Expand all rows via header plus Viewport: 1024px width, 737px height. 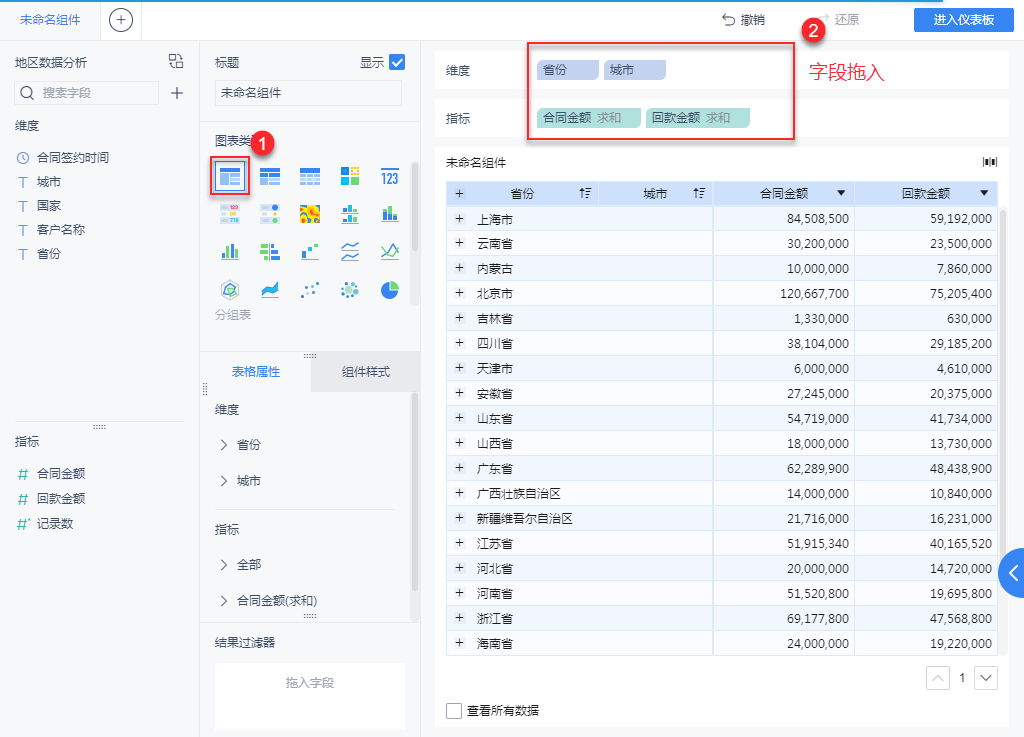pos(459,193)
